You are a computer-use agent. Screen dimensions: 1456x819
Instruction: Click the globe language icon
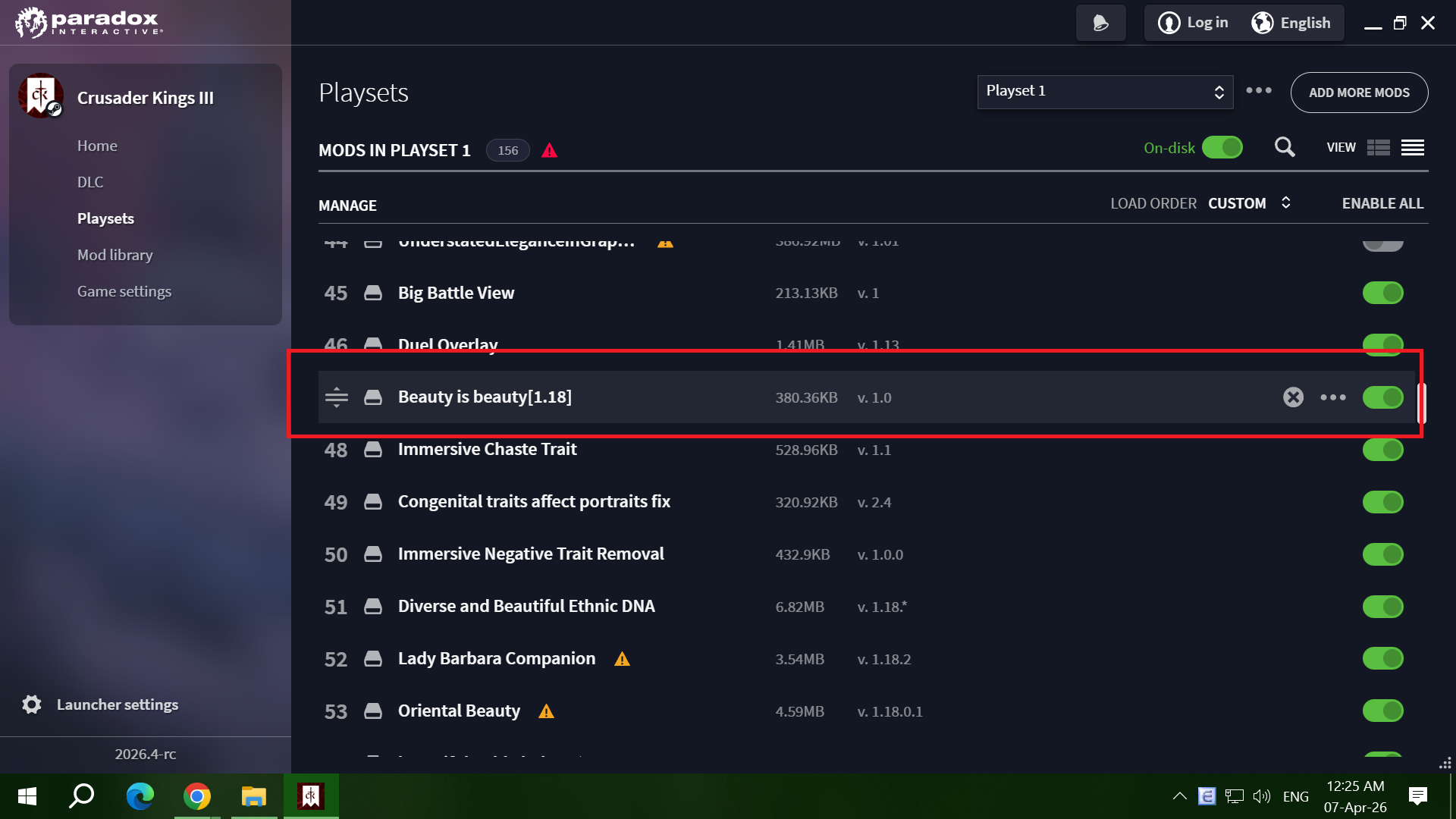coord(1262,23)
